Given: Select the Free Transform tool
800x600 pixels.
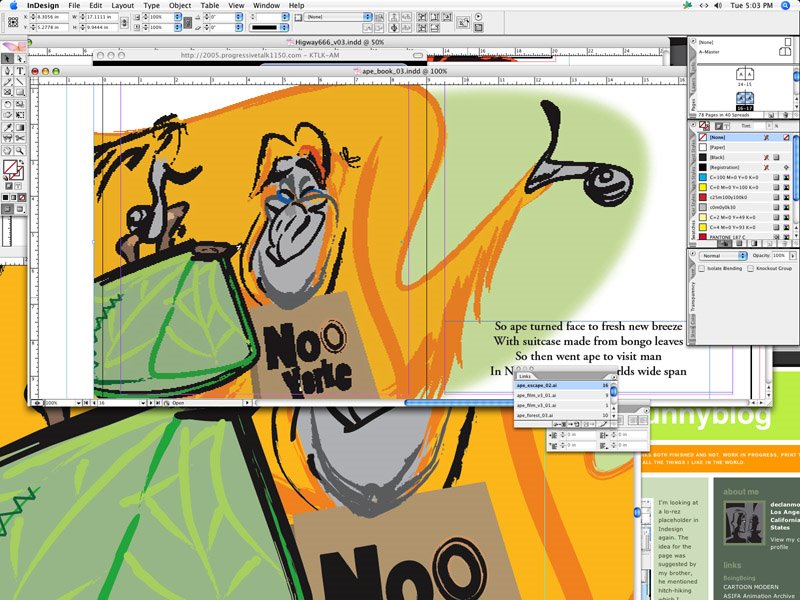Looking at the screenshot, I should tap(20, 115).
